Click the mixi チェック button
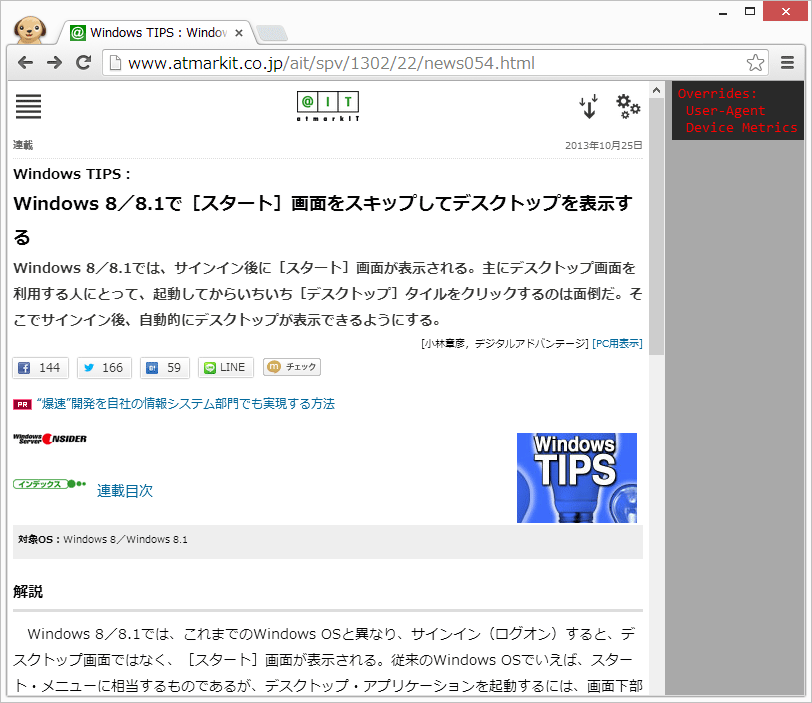This screenshot has height=703, width=812. [x=292, y=367]
